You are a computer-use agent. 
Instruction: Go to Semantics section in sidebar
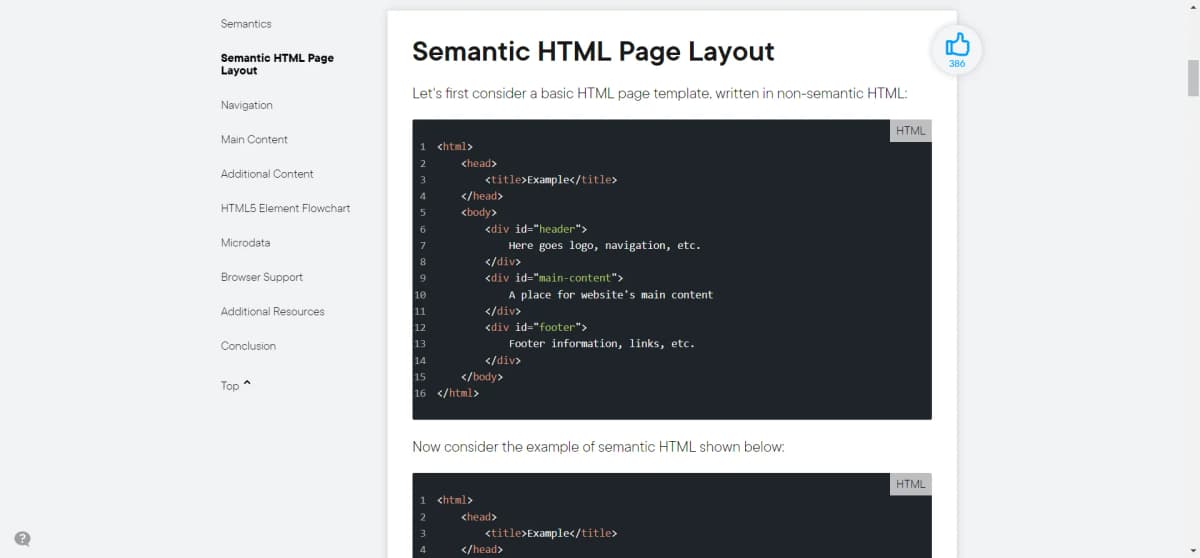click(x=246, y=23)
